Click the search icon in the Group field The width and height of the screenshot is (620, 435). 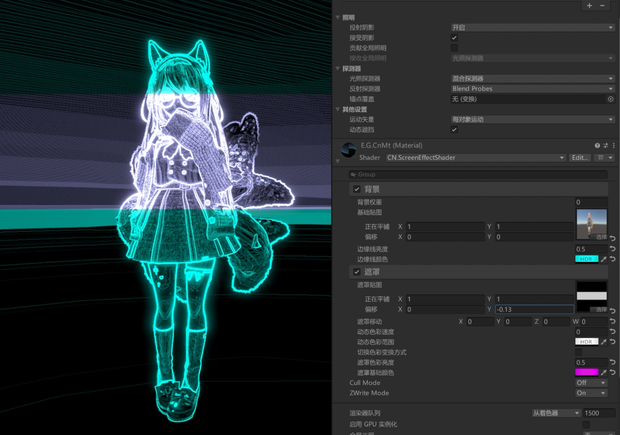(353, 174)
